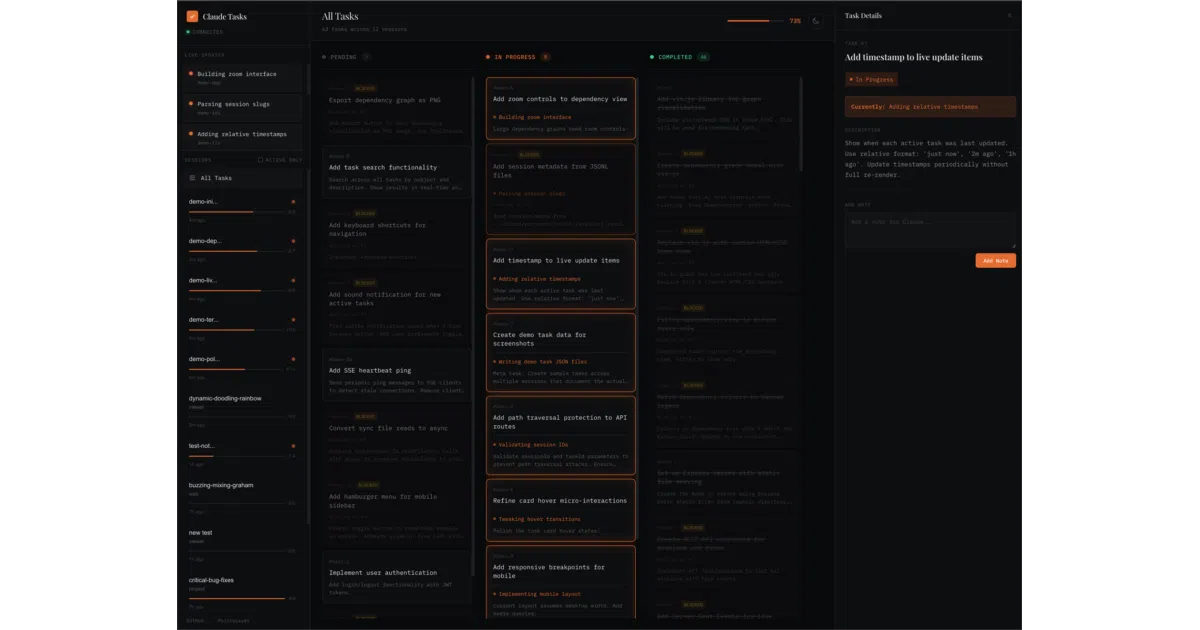Open Building zoom interface live update
This screenshot has width=1200, height=630.
tap(242, 77)
